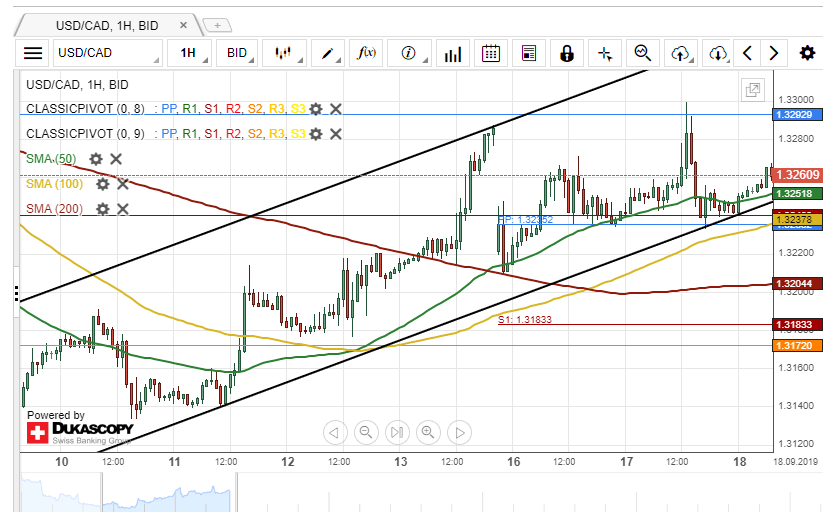Click the green 1.32518 price label
The width and height of the screenshot is (827, 519).
[x=797, y=194]
